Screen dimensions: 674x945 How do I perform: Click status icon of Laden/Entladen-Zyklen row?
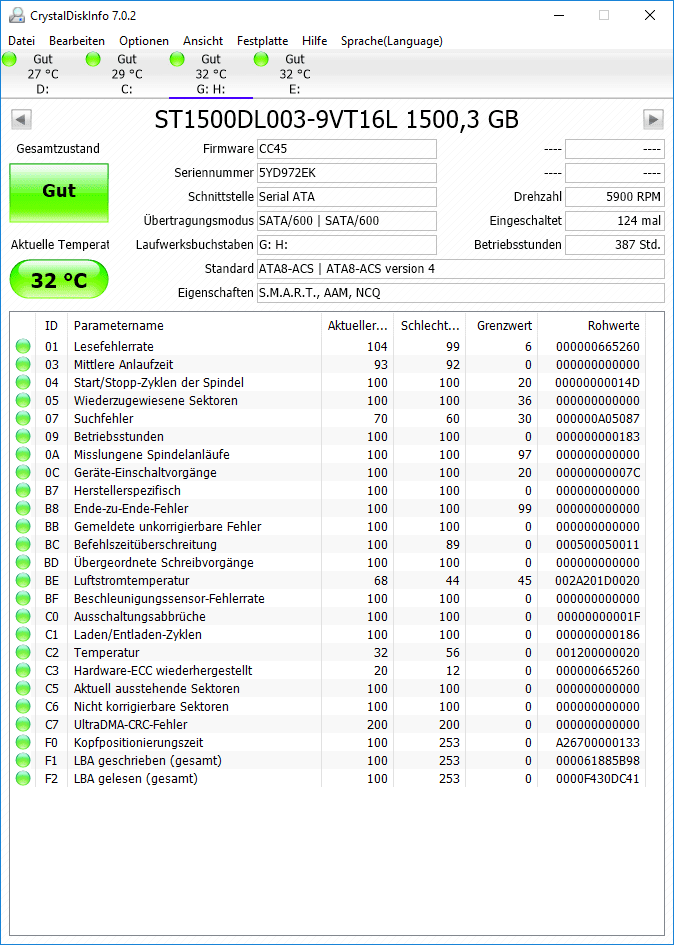coord(23,635)
